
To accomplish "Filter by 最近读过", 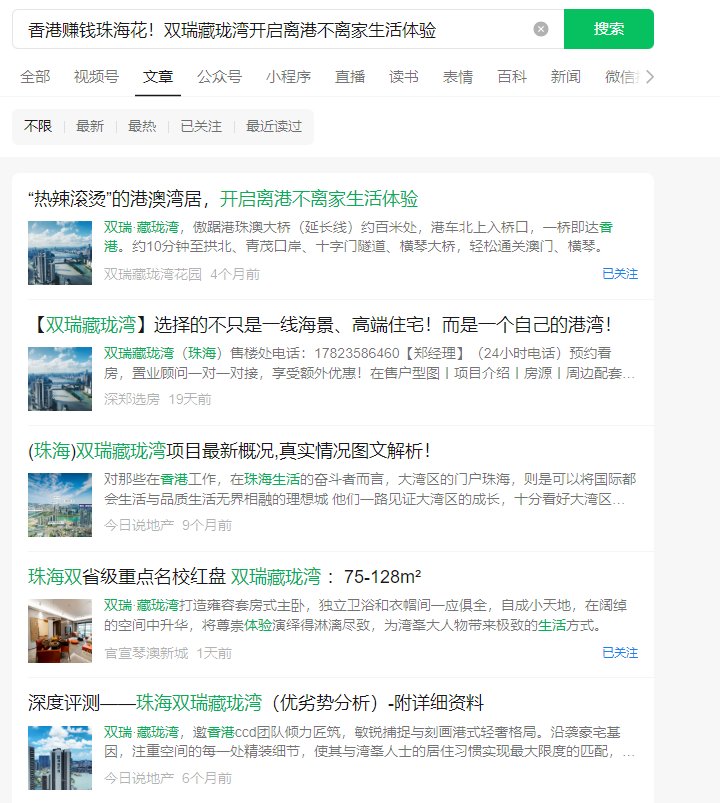I will pos(274,126).
